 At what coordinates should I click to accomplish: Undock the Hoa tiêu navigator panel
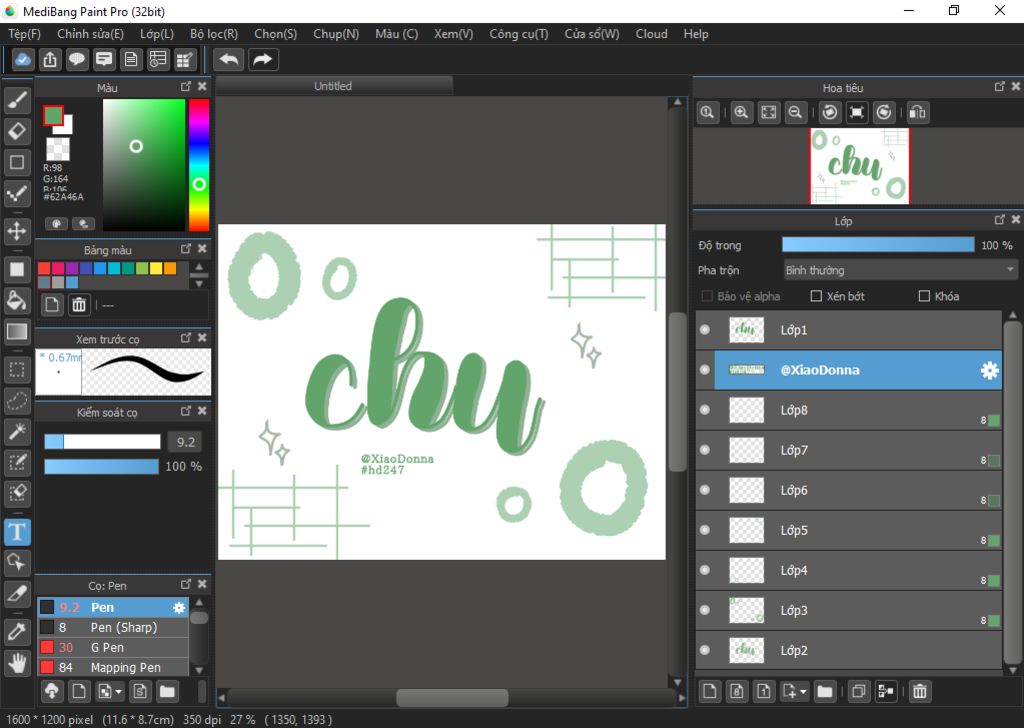pos(1000,86)
